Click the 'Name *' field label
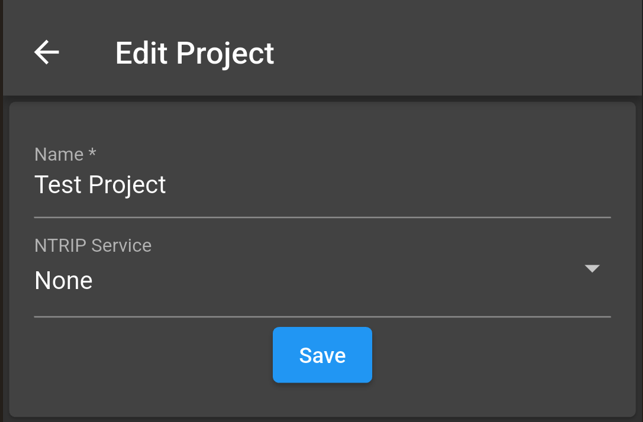Image resolution: width=643 pixels, height=422 pixels. pyautogui.click(x=65, y=154)
